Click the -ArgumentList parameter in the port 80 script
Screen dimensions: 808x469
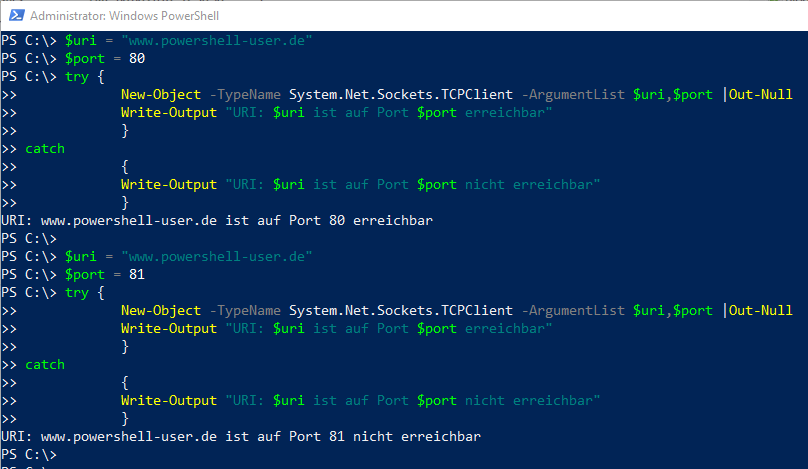[573, 95]
